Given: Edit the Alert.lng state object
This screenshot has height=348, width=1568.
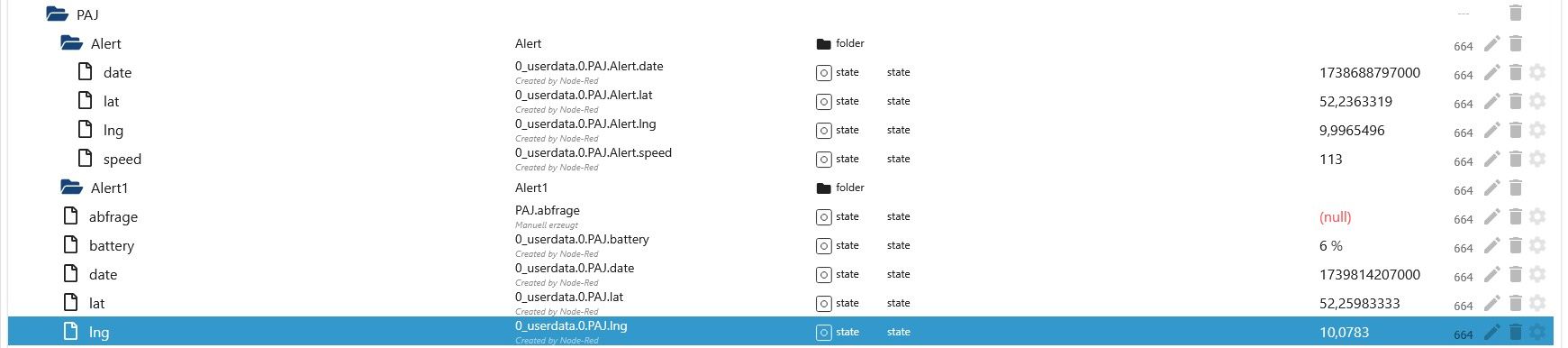Looking at the screenshot, I should pyautogui.click(x=1492, y=130).
